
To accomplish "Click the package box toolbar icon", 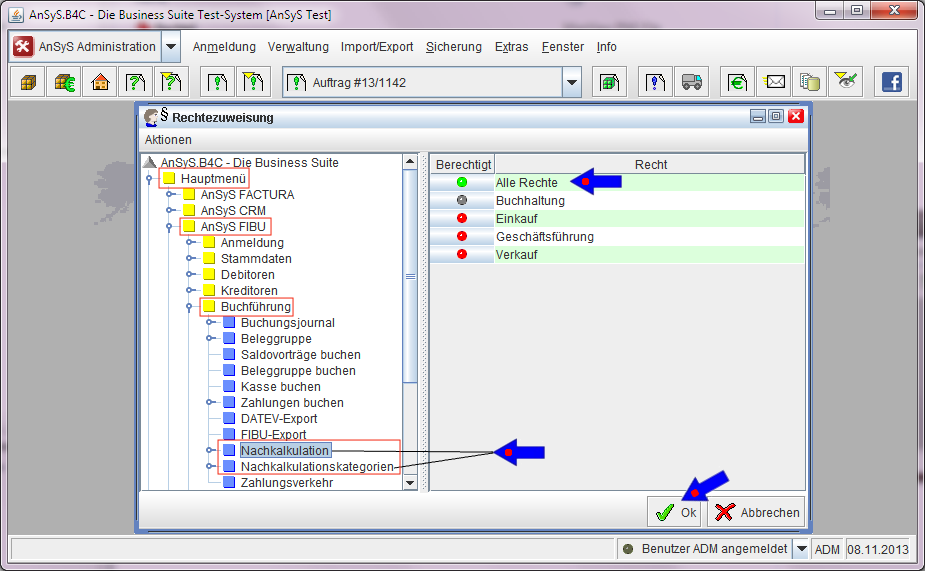I will click(x=28, y=83).
